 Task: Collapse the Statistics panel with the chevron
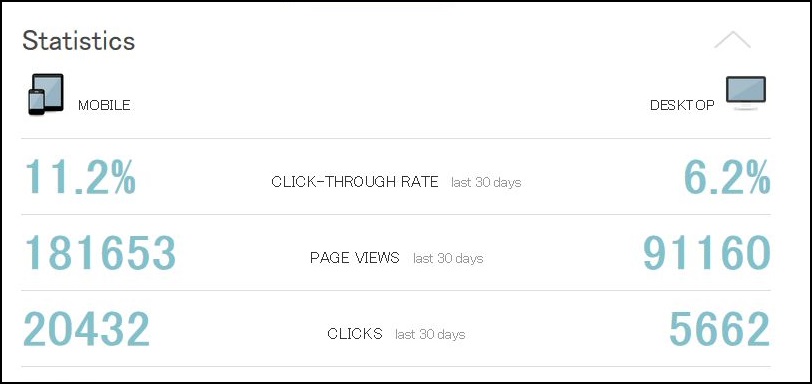[x=732, y=40]
